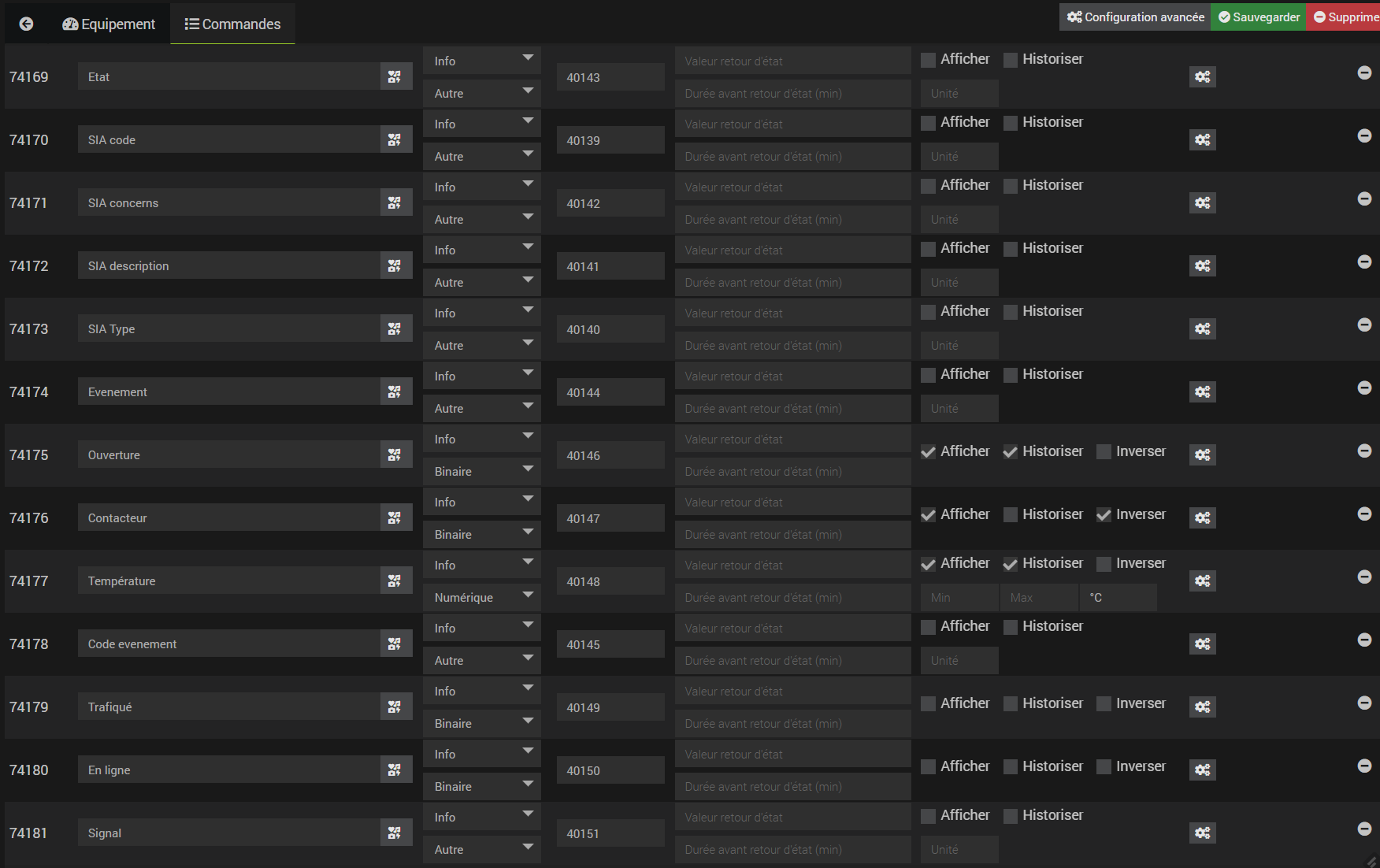
Task: Open advanced settings gears for Contacteur row
Action: (1203, 517)
